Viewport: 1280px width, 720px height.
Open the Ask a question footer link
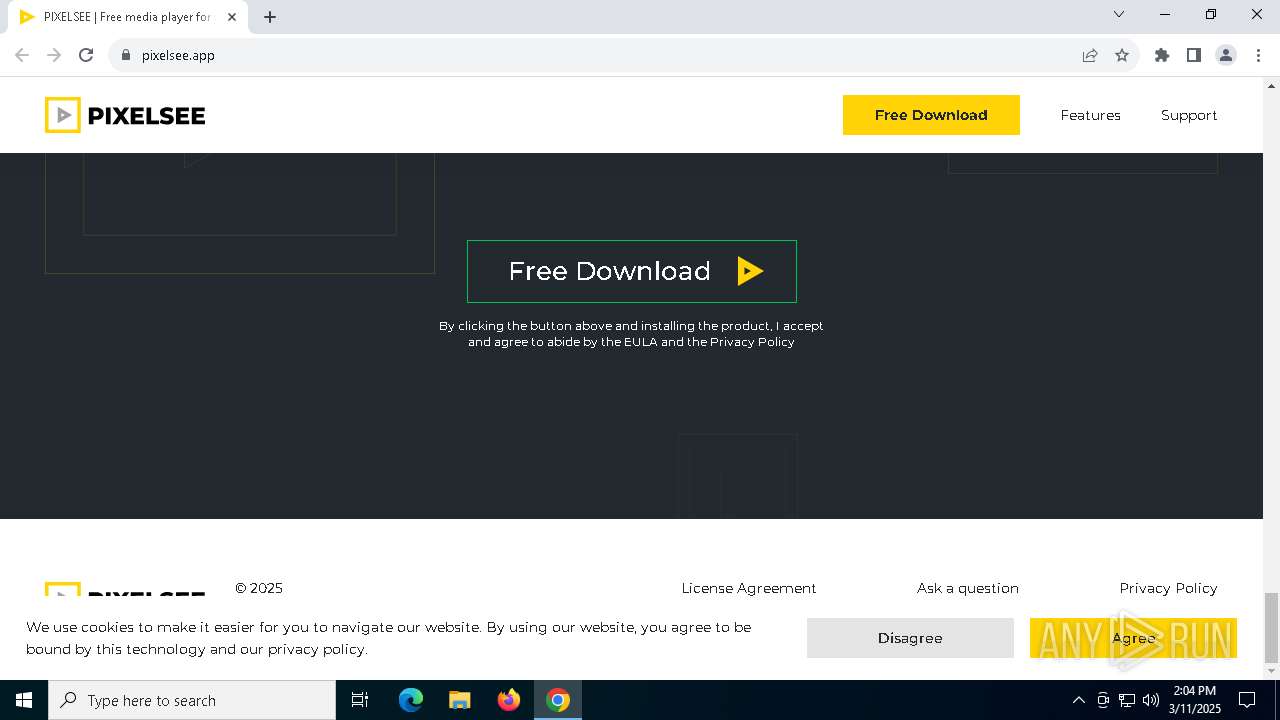point(968,588)
